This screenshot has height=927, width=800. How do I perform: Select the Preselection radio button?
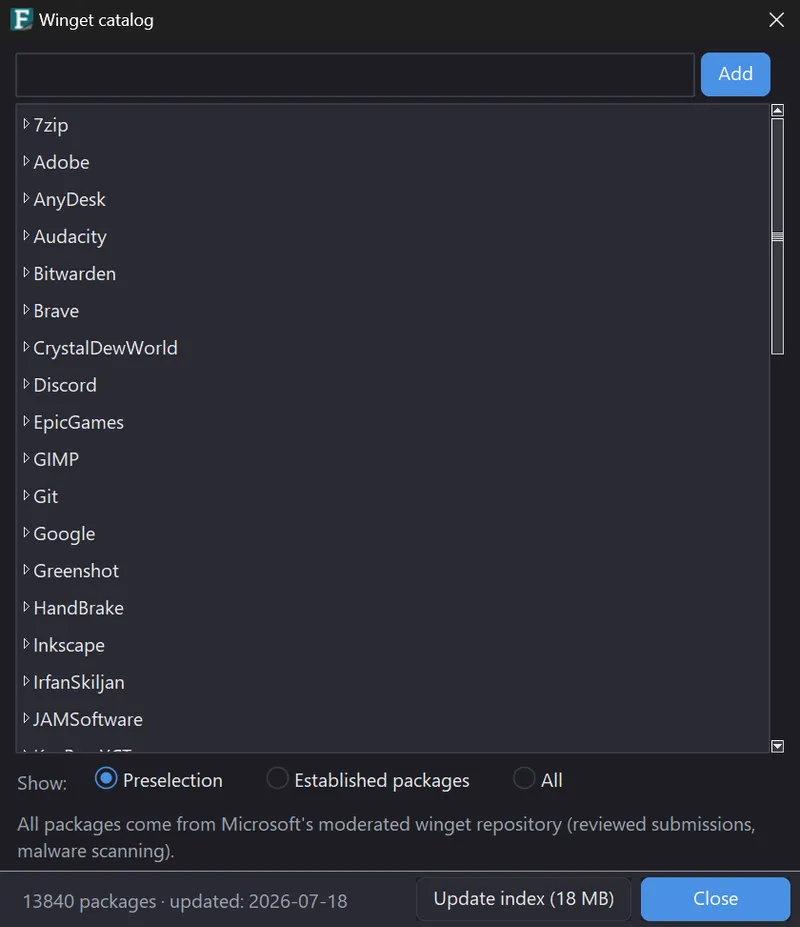tap(106, 779)
